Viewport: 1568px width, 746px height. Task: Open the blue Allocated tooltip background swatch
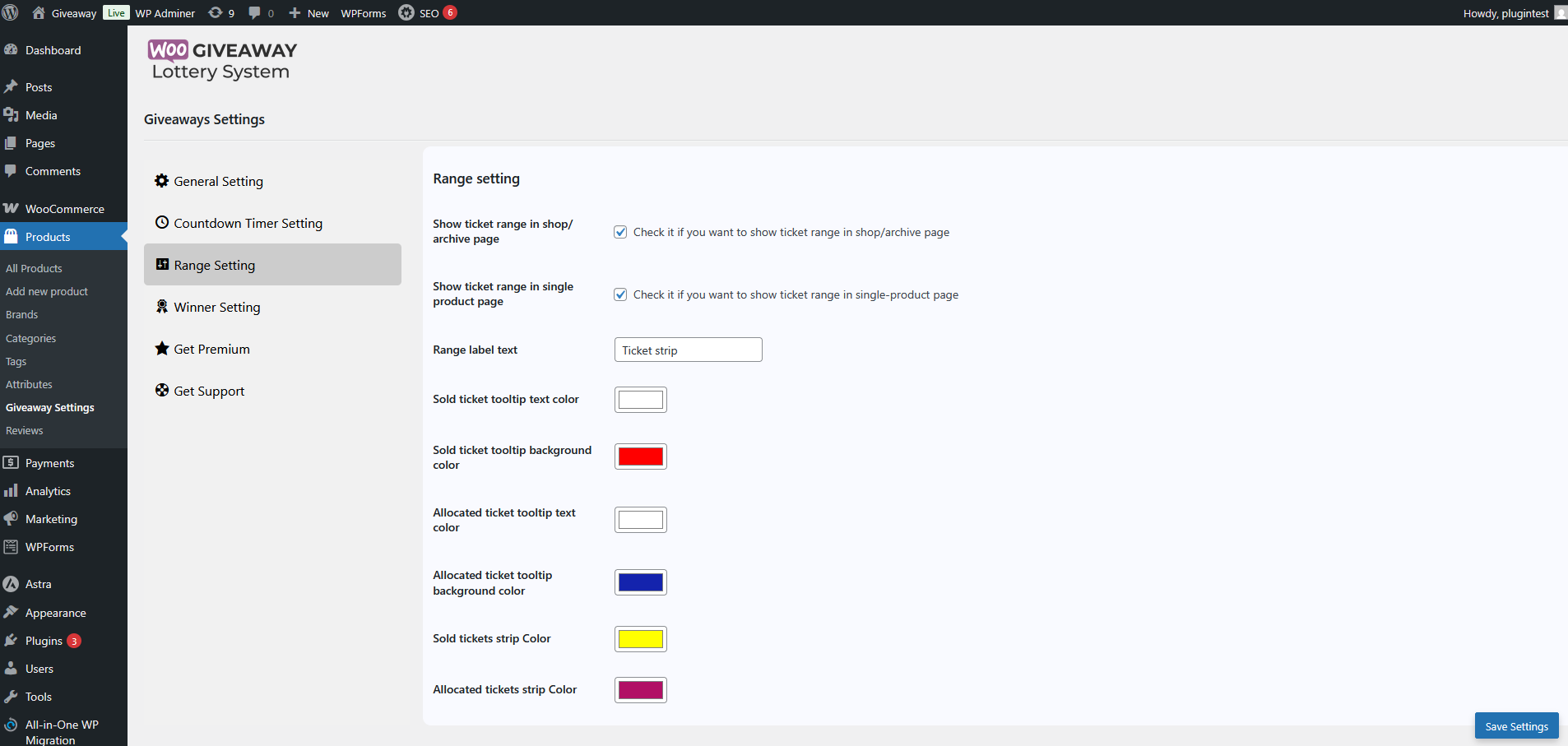click(x=641, y=582)
